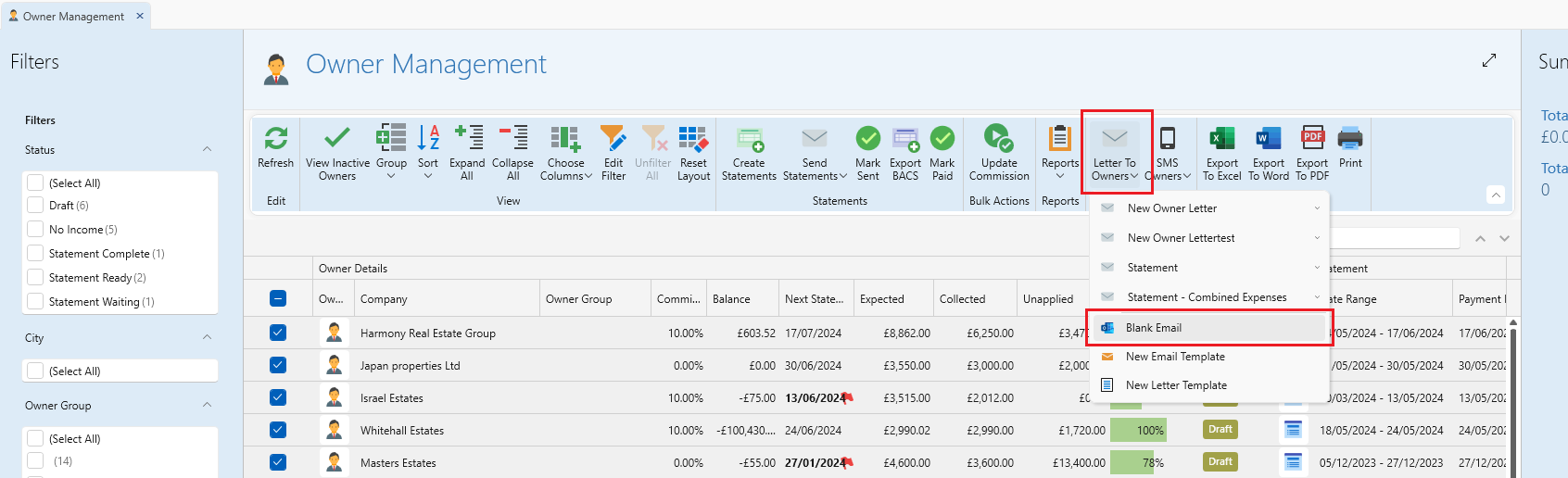Expand the Owner Management panel fullscreen

point(1489,60)
